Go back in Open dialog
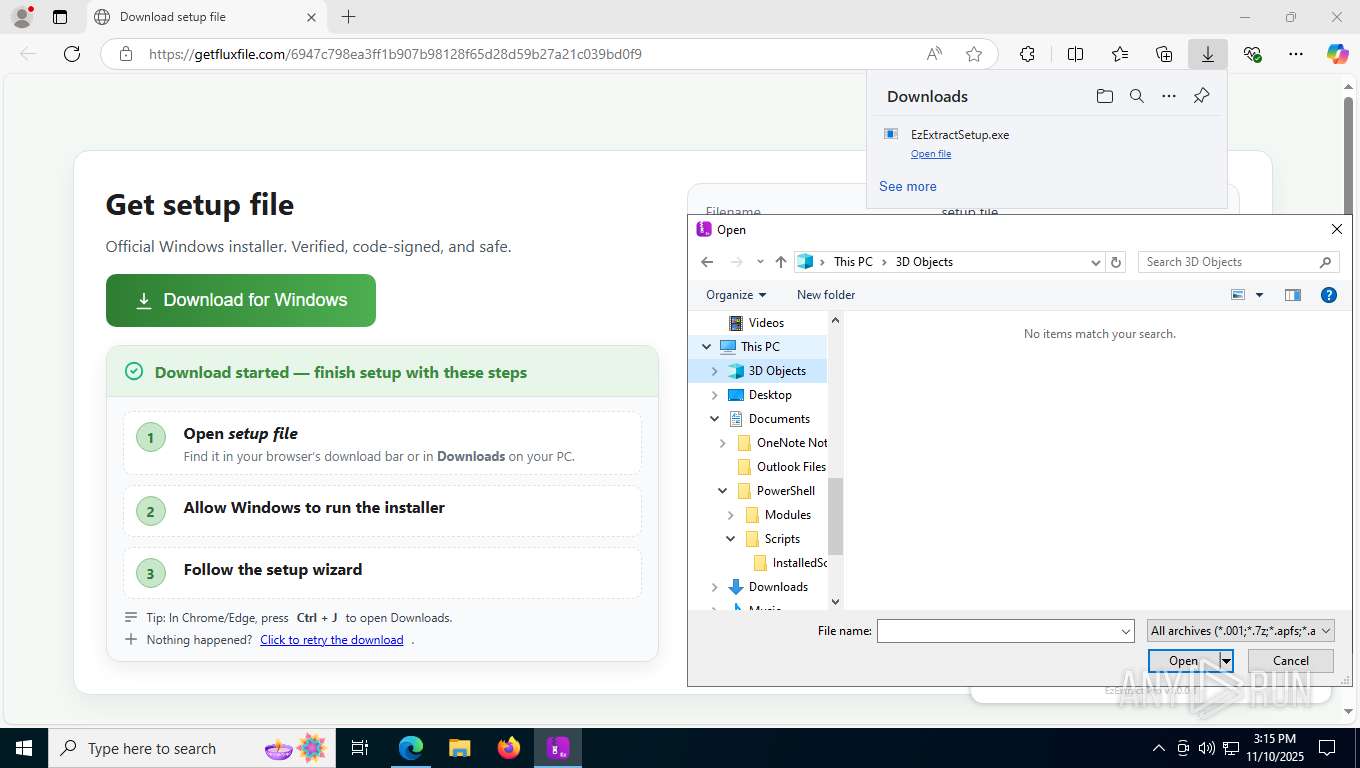 tap(707, 262)
